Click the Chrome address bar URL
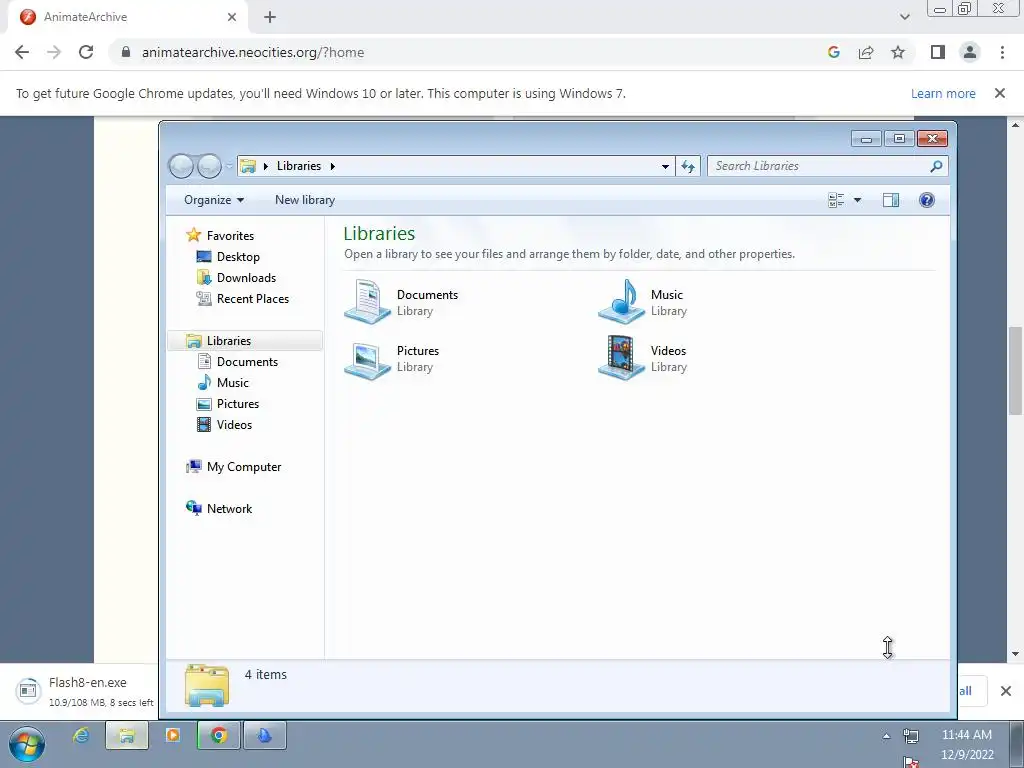 [253, 52]
